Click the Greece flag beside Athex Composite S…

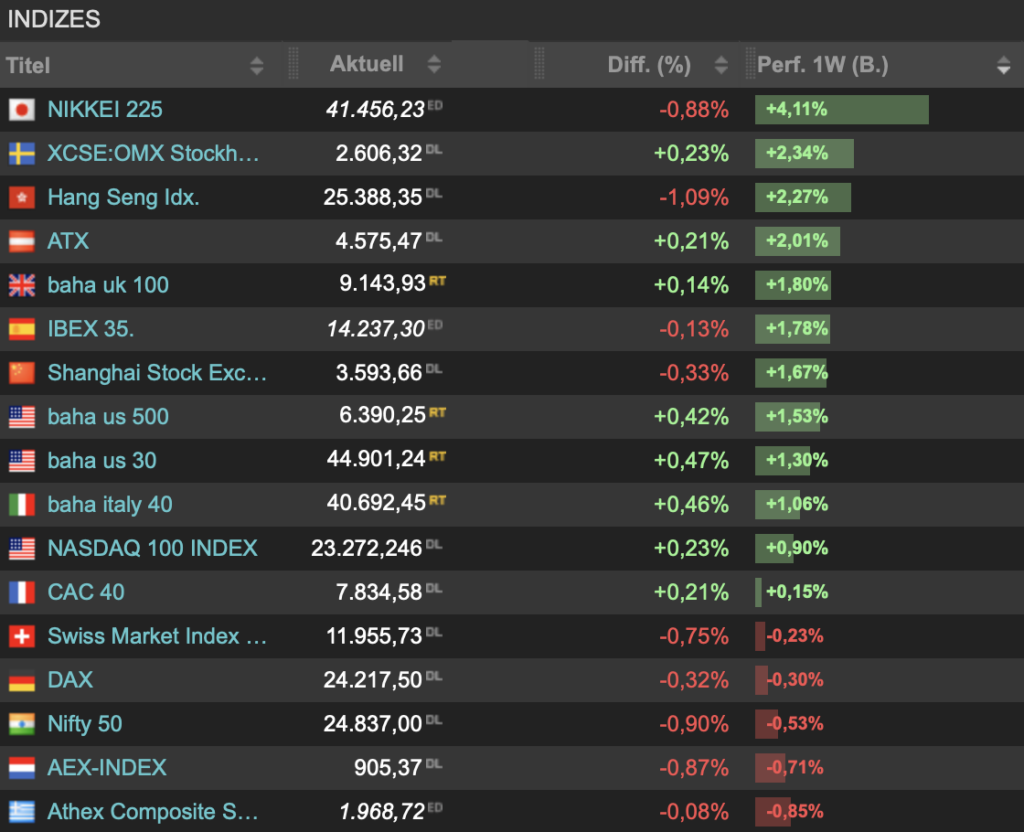(x=22, y=812)
